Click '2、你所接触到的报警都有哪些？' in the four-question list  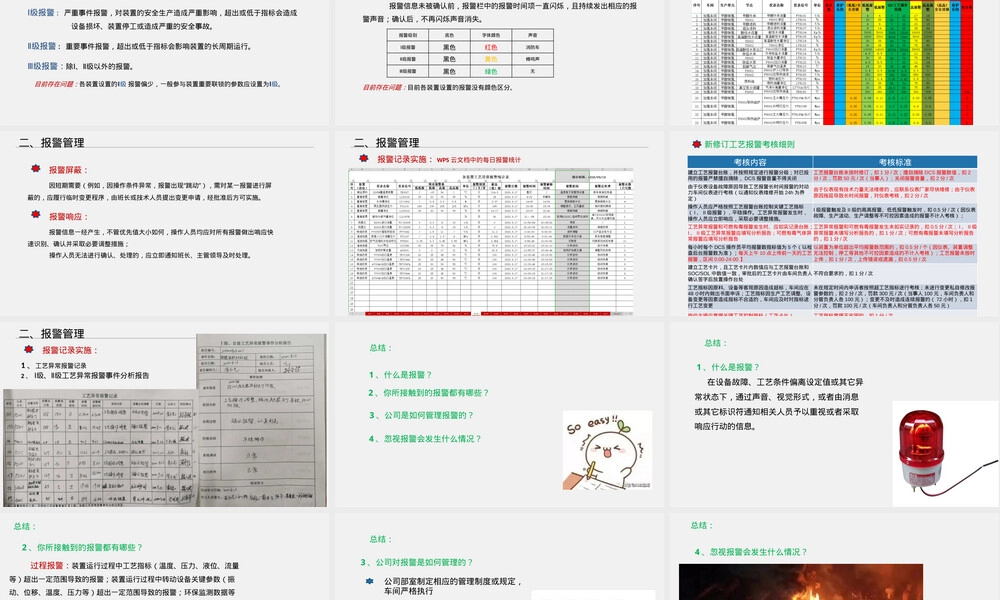[x=429, y=393]
